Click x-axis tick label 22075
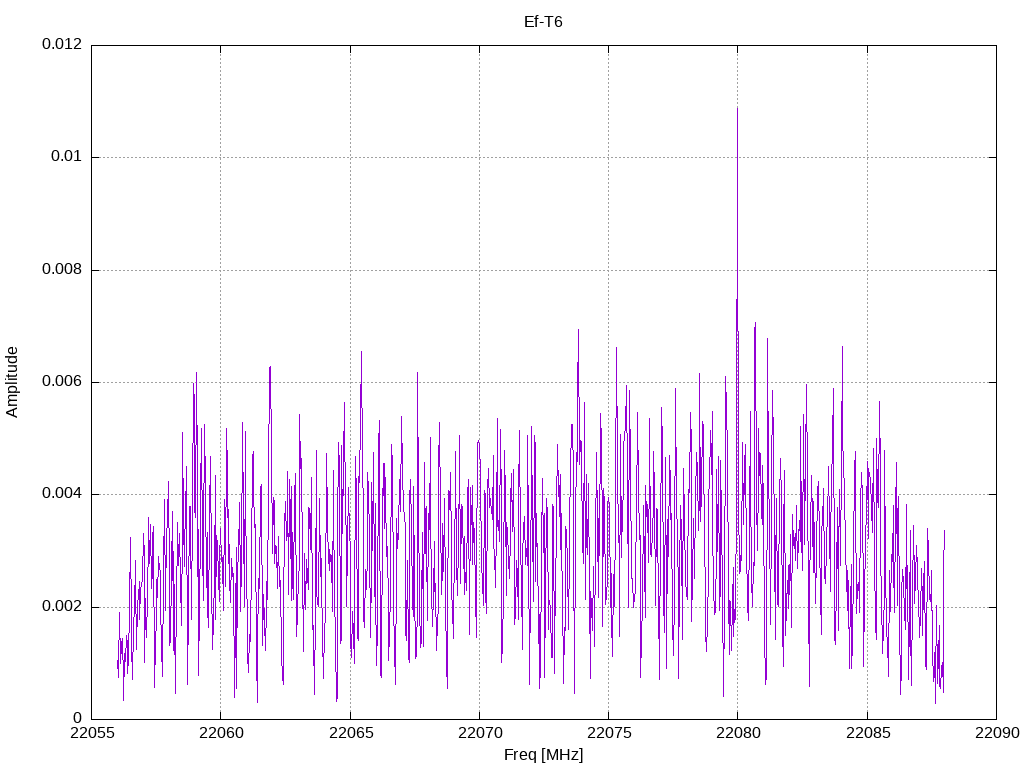Image resolution: width=1024 pixels, height=768 pixels. tap(609, 733)
